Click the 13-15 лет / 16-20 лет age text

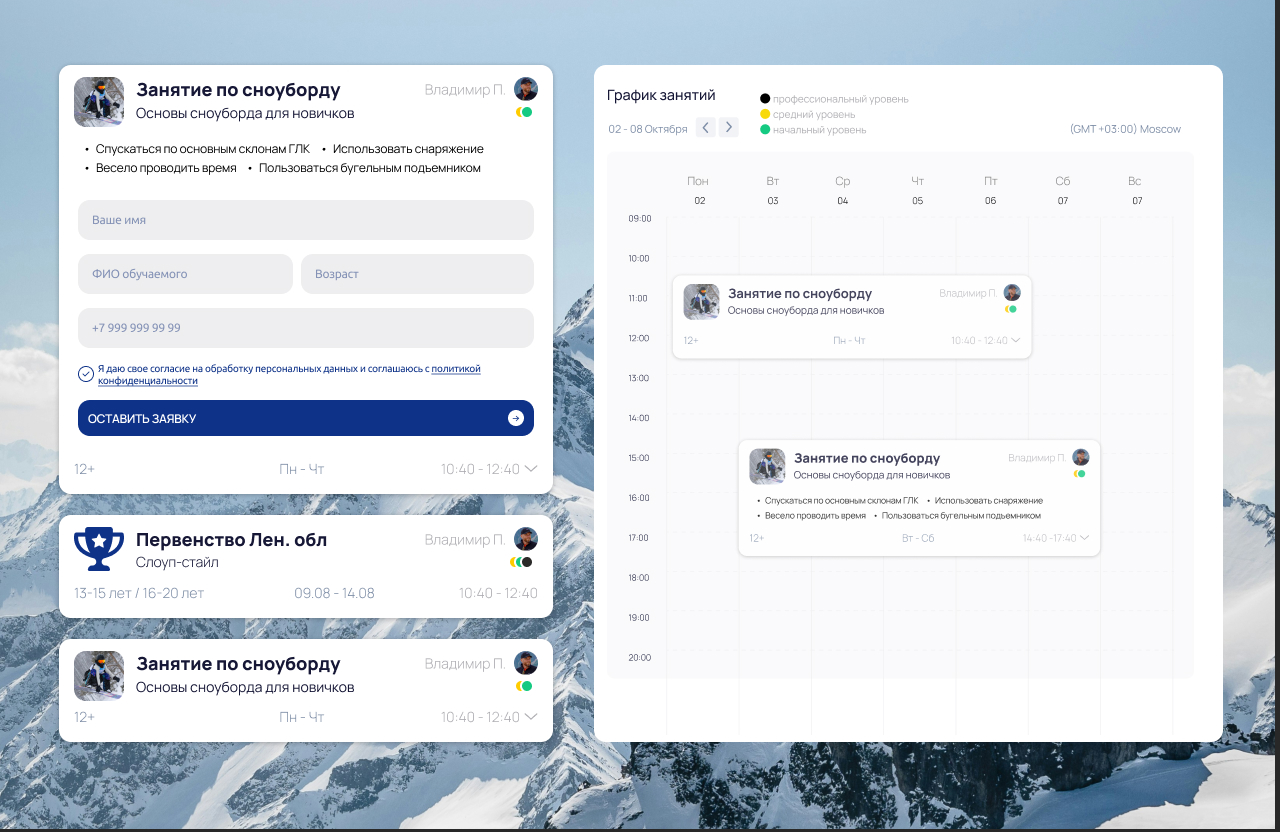(x=139, y=593)
